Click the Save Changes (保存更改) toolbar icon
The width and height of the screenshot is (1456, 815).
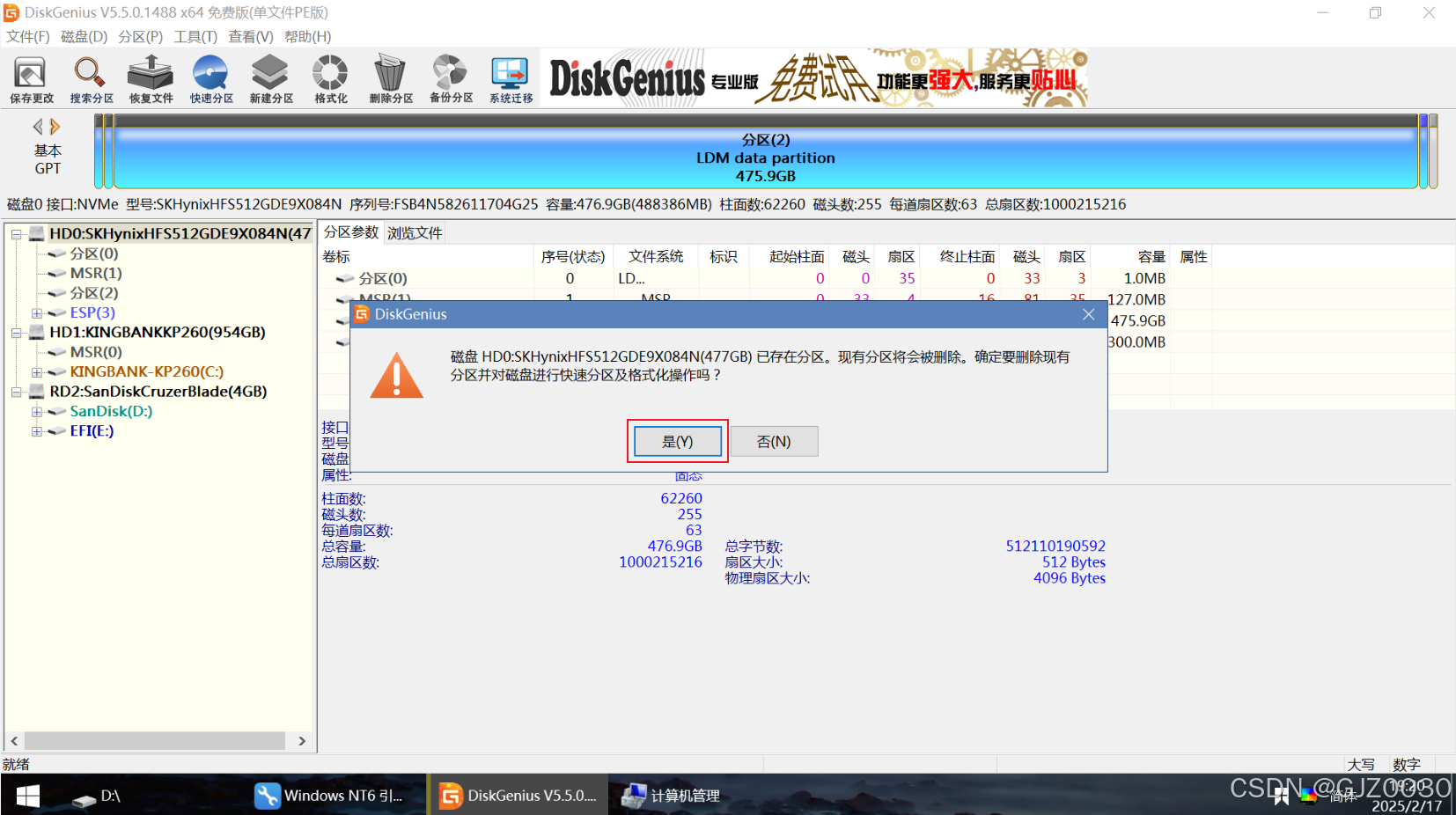point(32,79)
